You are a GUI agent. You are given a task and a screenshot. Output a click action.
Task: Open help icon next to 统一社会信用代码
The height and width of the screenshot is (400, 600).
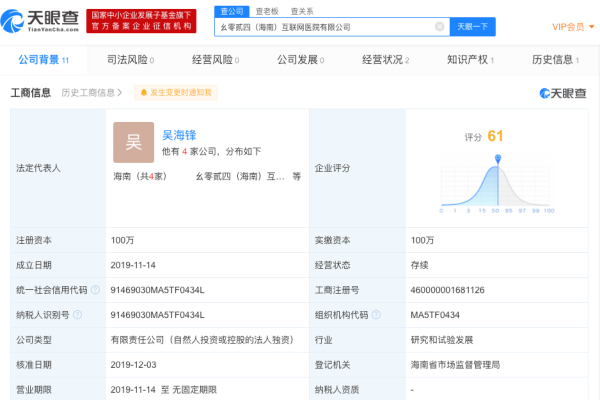95,290
